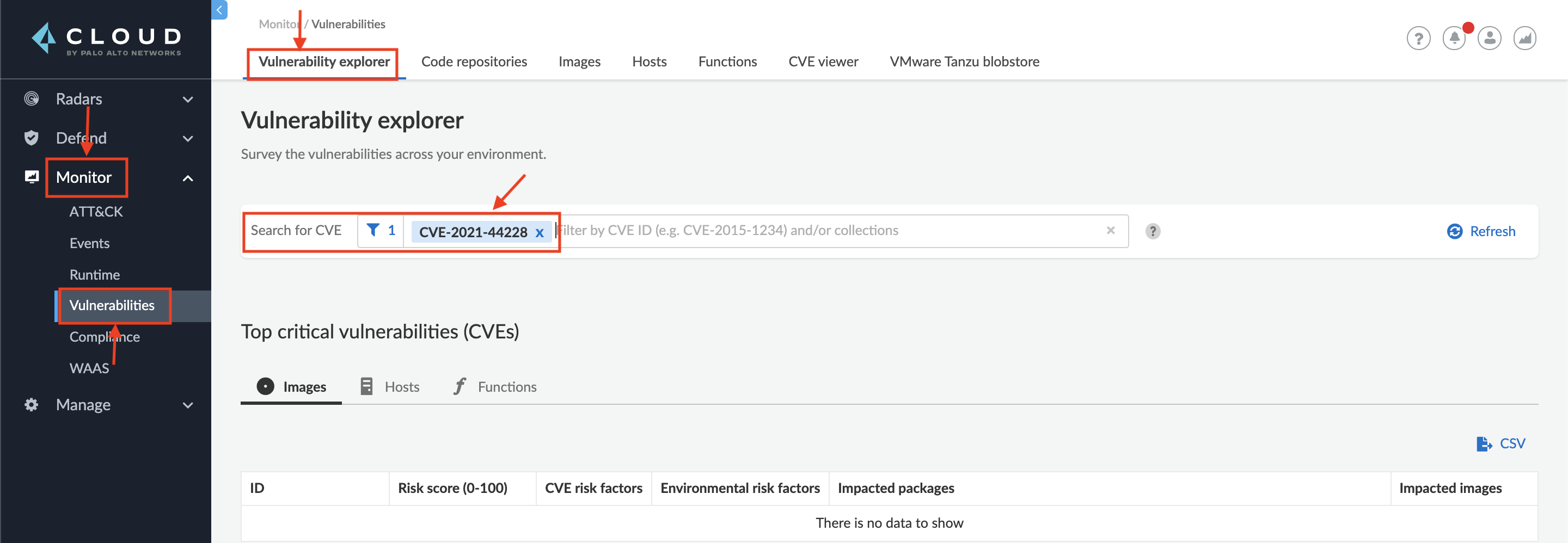Viewport: 1568px width, 543px height.
Task: Click the chart icon in top right
Action: pos(1524,38)
